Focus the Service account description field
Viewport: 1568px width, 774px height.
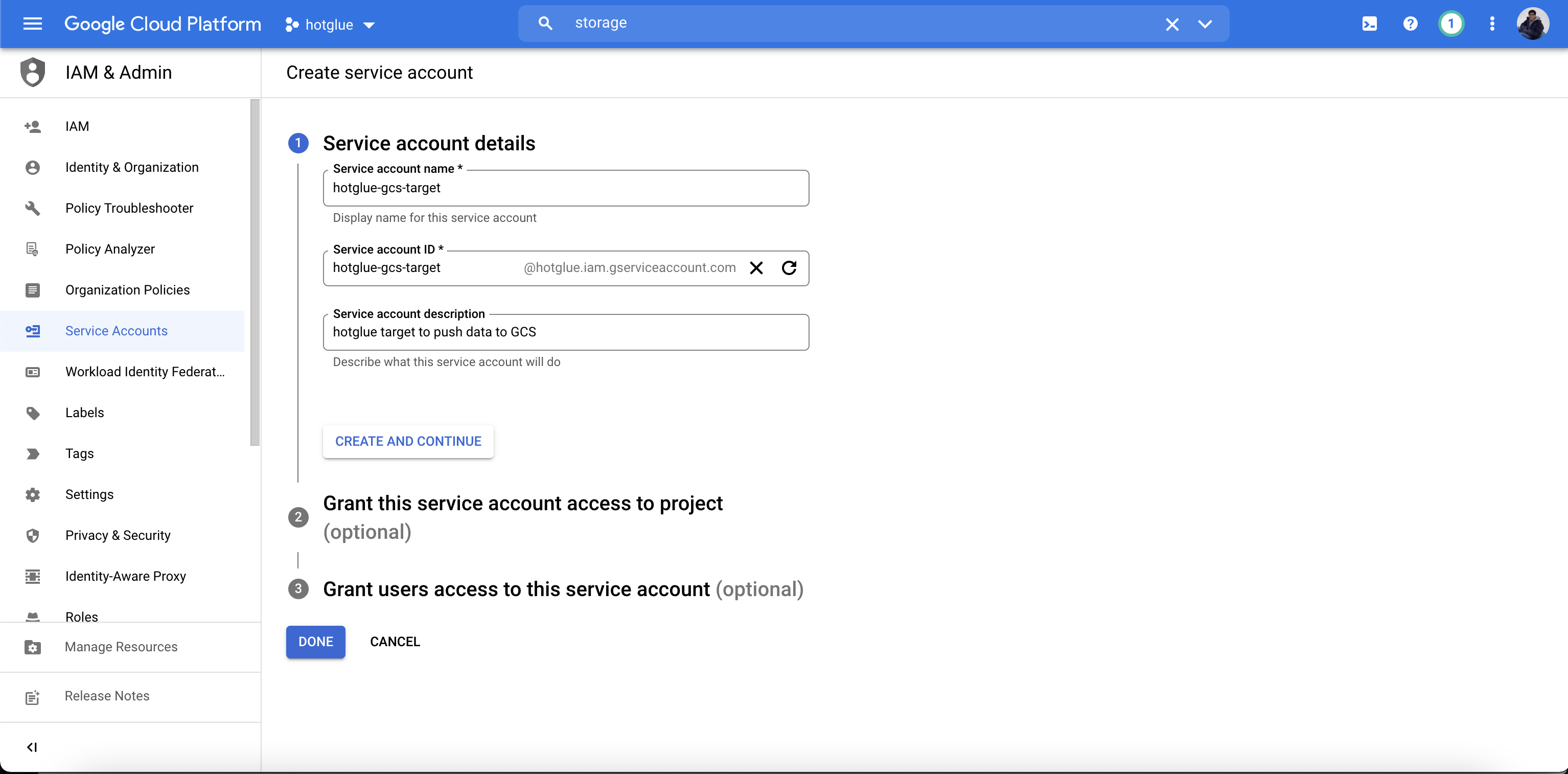(x=565, y=332)
